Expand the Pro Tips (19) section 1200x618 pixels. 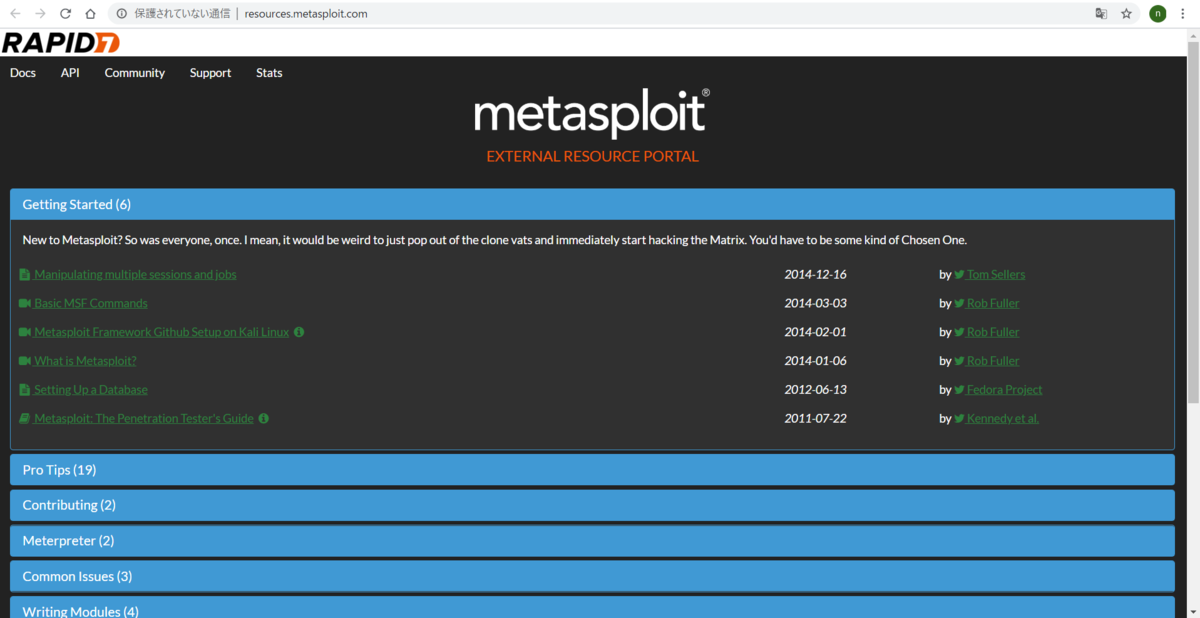tap(592, 470)
